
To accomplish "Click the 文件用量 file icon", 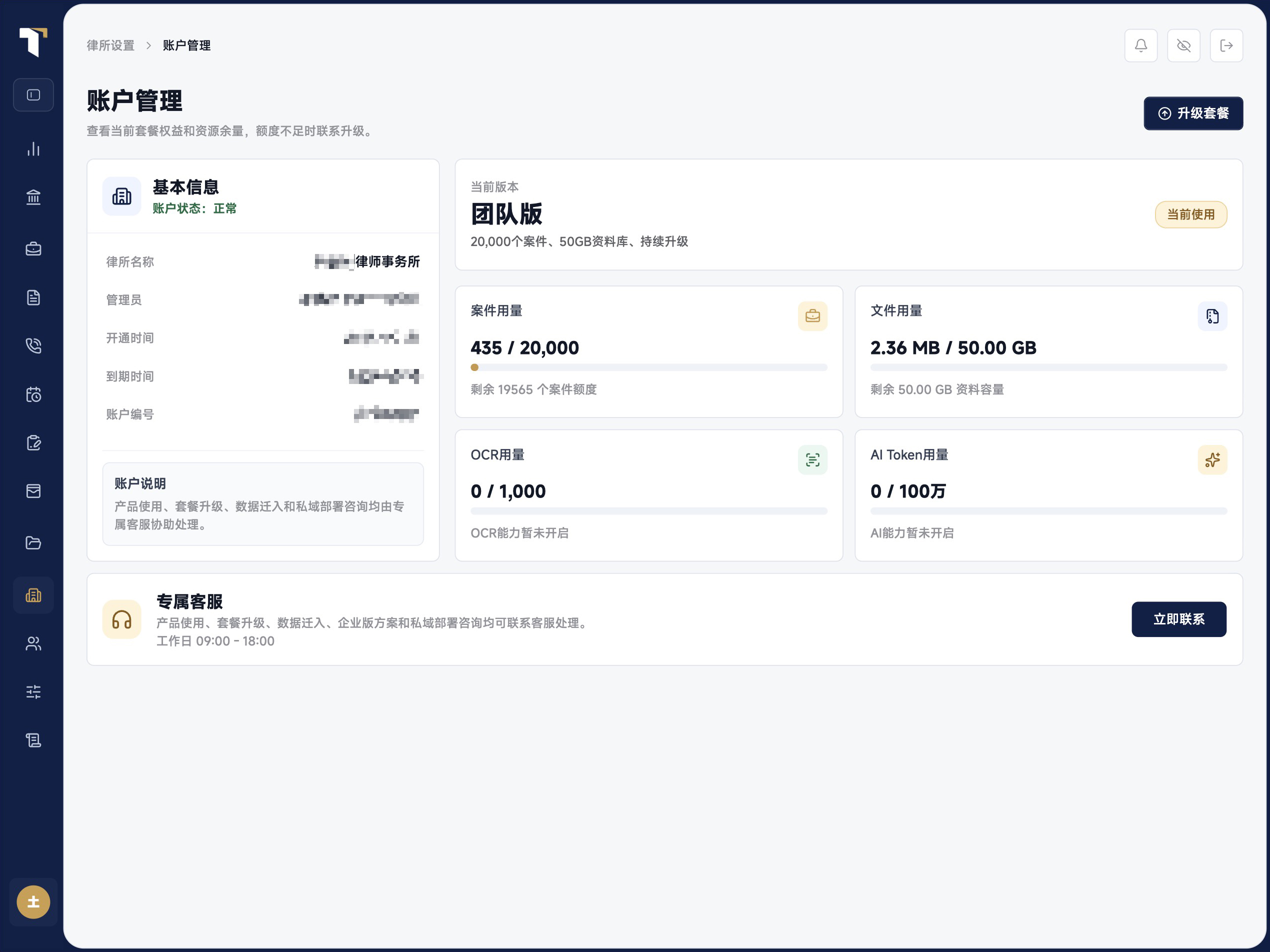I will [1212, 316].
